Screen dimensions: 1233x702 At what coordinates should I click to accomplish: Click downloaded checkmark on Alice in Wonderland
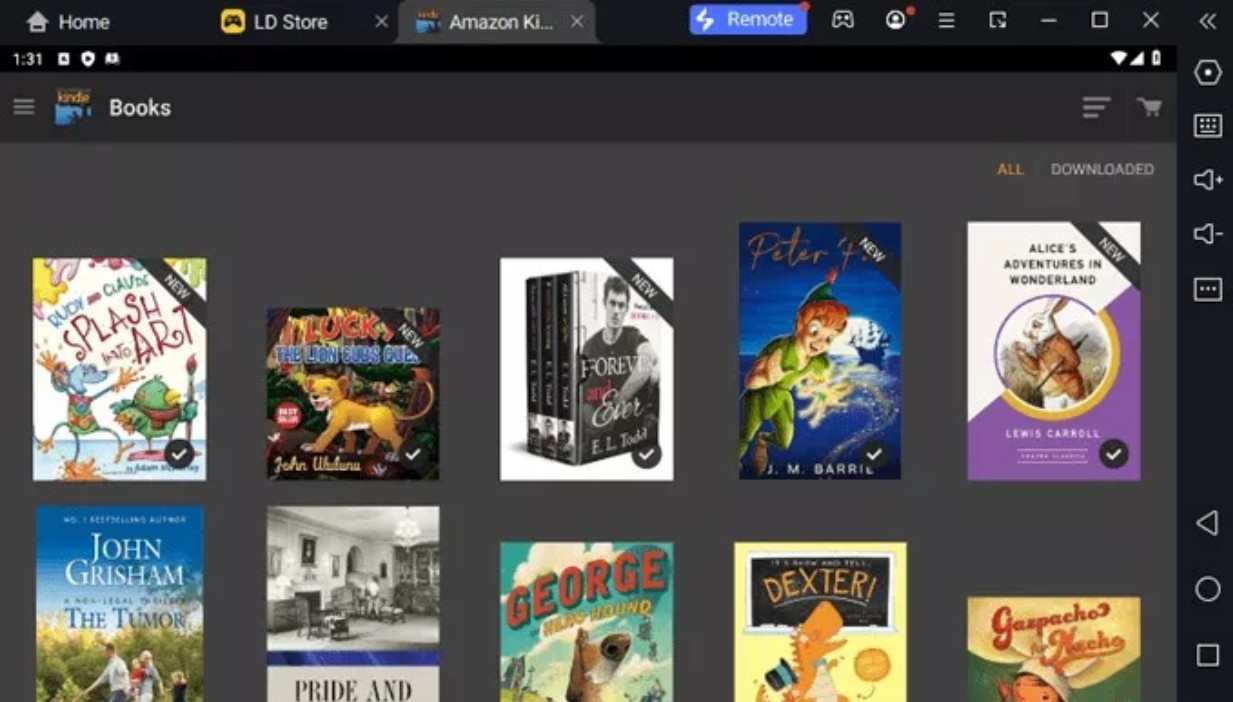click(1113, 454)
